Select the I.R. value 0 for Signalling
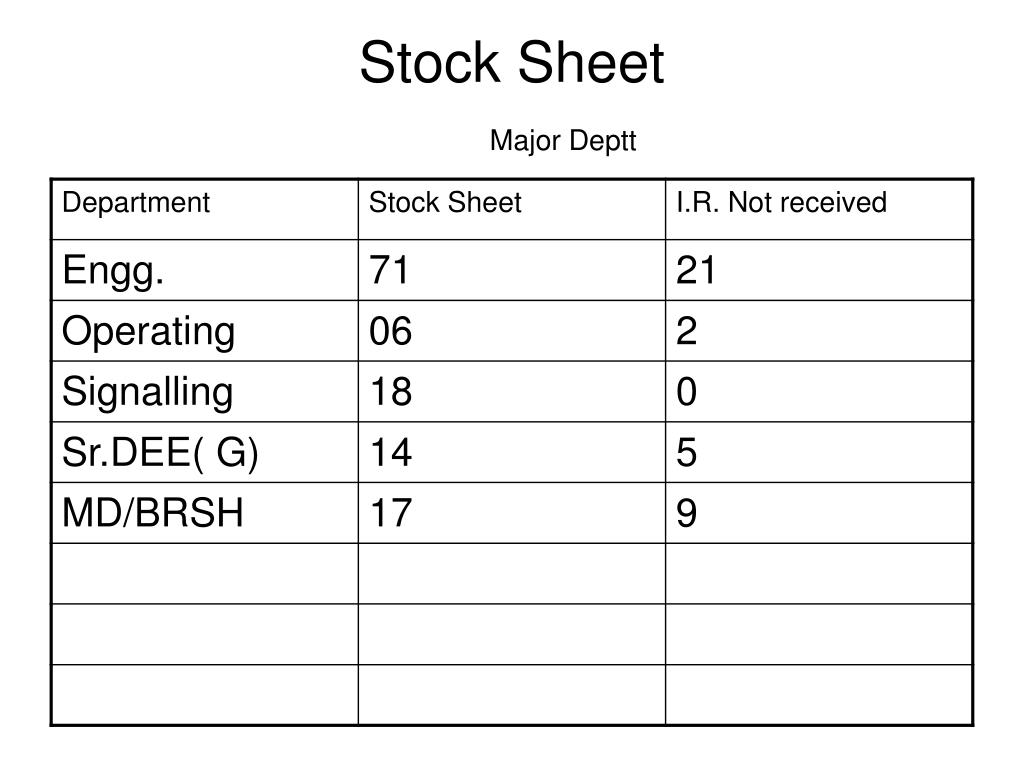The height and width of the screenshot is (768, 1024). (686, 392)
